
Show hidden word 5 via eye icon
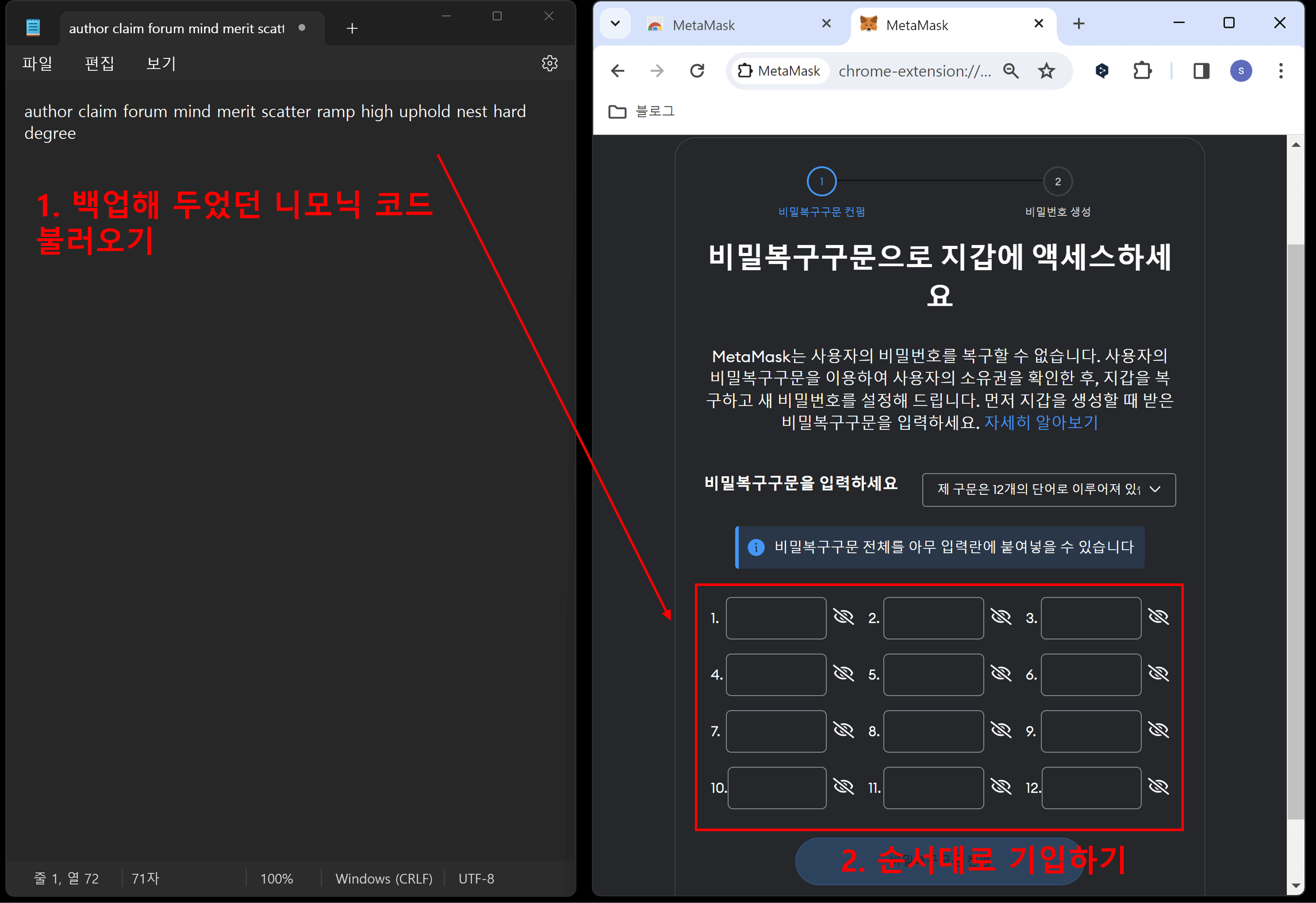1001,673
